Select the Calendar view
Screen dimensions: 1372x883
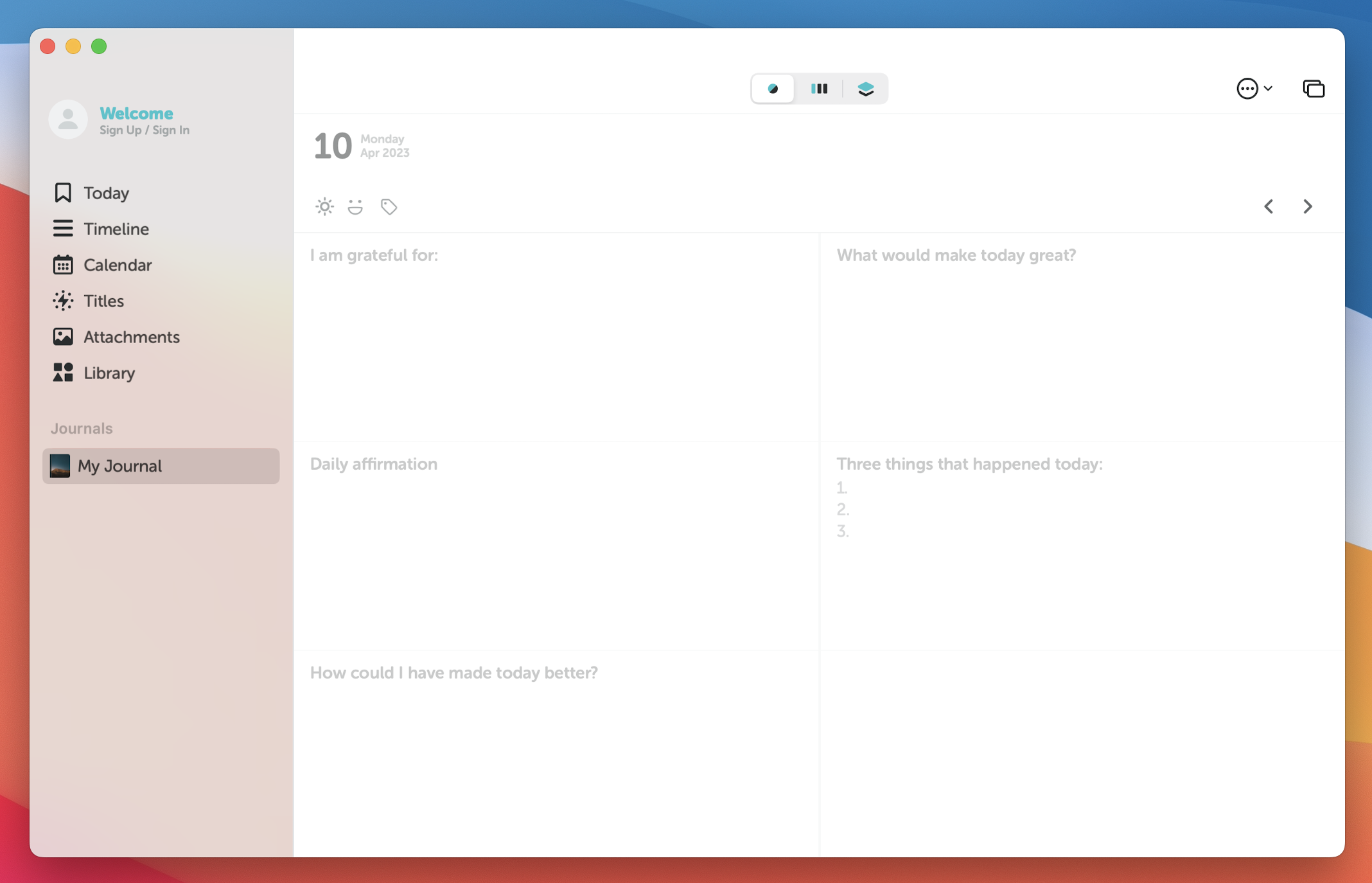tap(117, 264)
